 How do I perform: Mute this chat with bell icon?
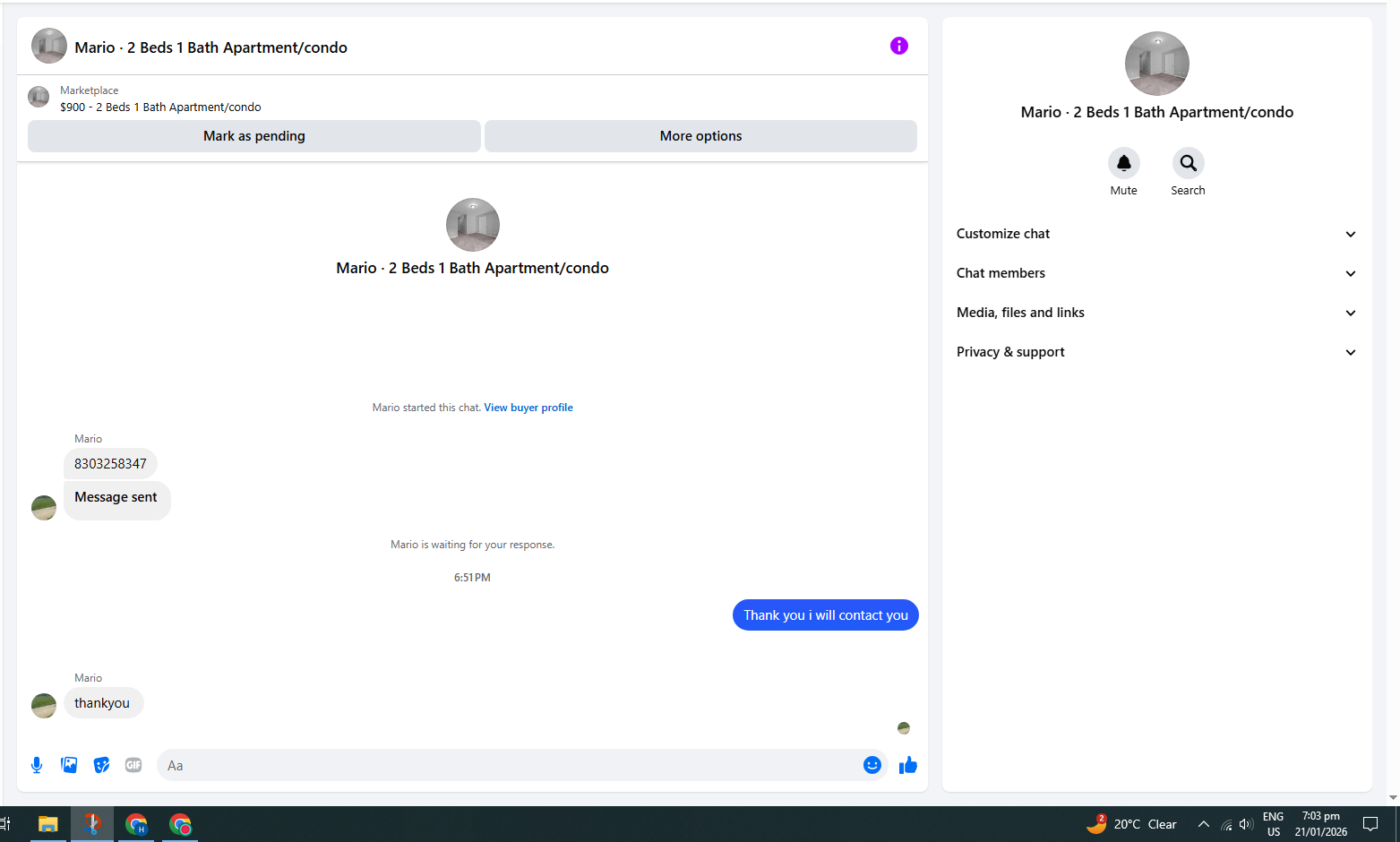click(1124, 163)
